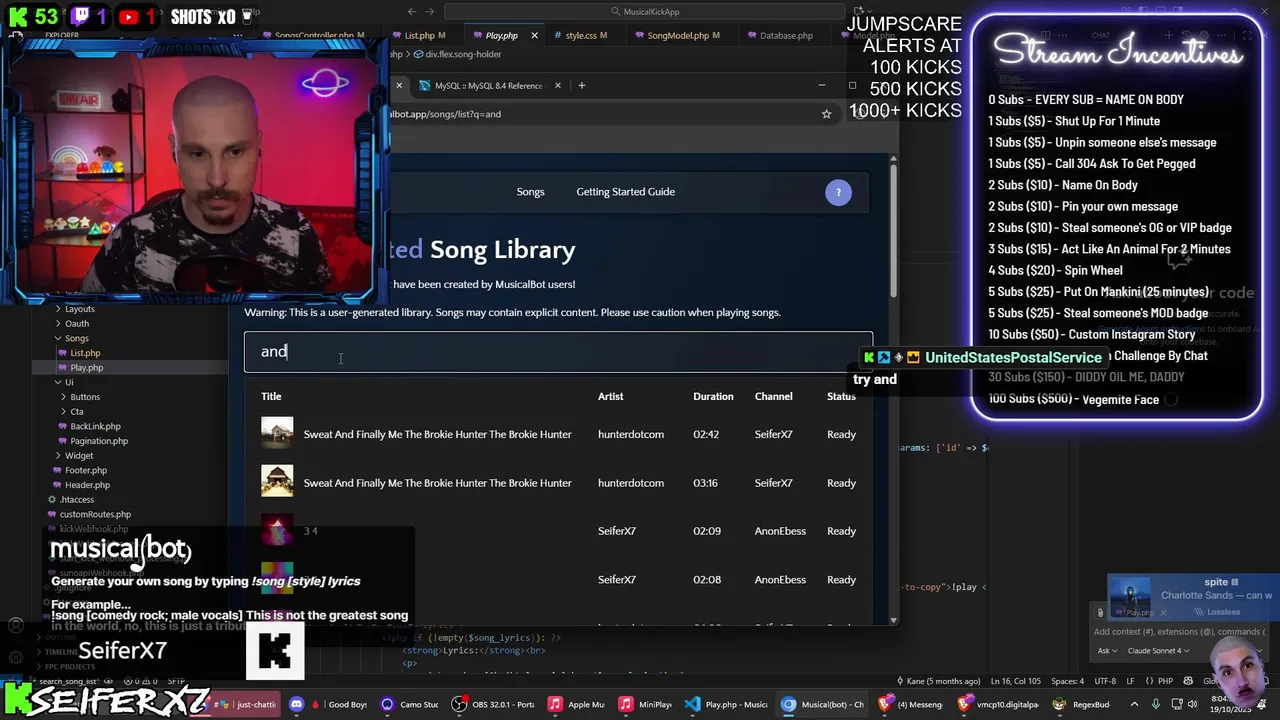
Task: Click AnonEbess channel in the 02:09 row
Action: click(780, 531)
